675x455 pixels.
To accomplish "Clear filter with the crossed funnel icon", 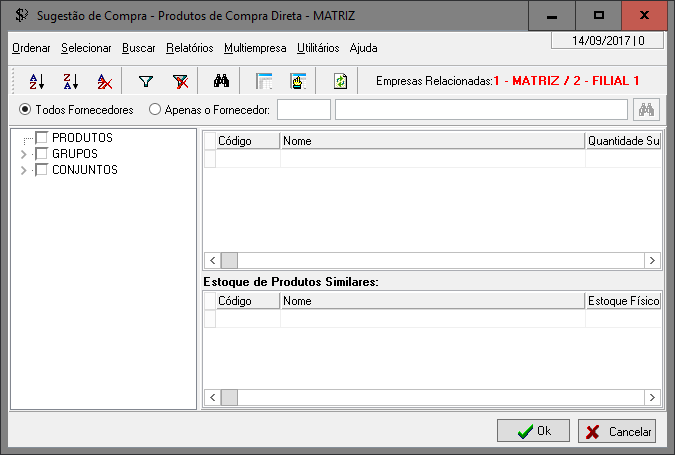I will (x=180, y=82).
